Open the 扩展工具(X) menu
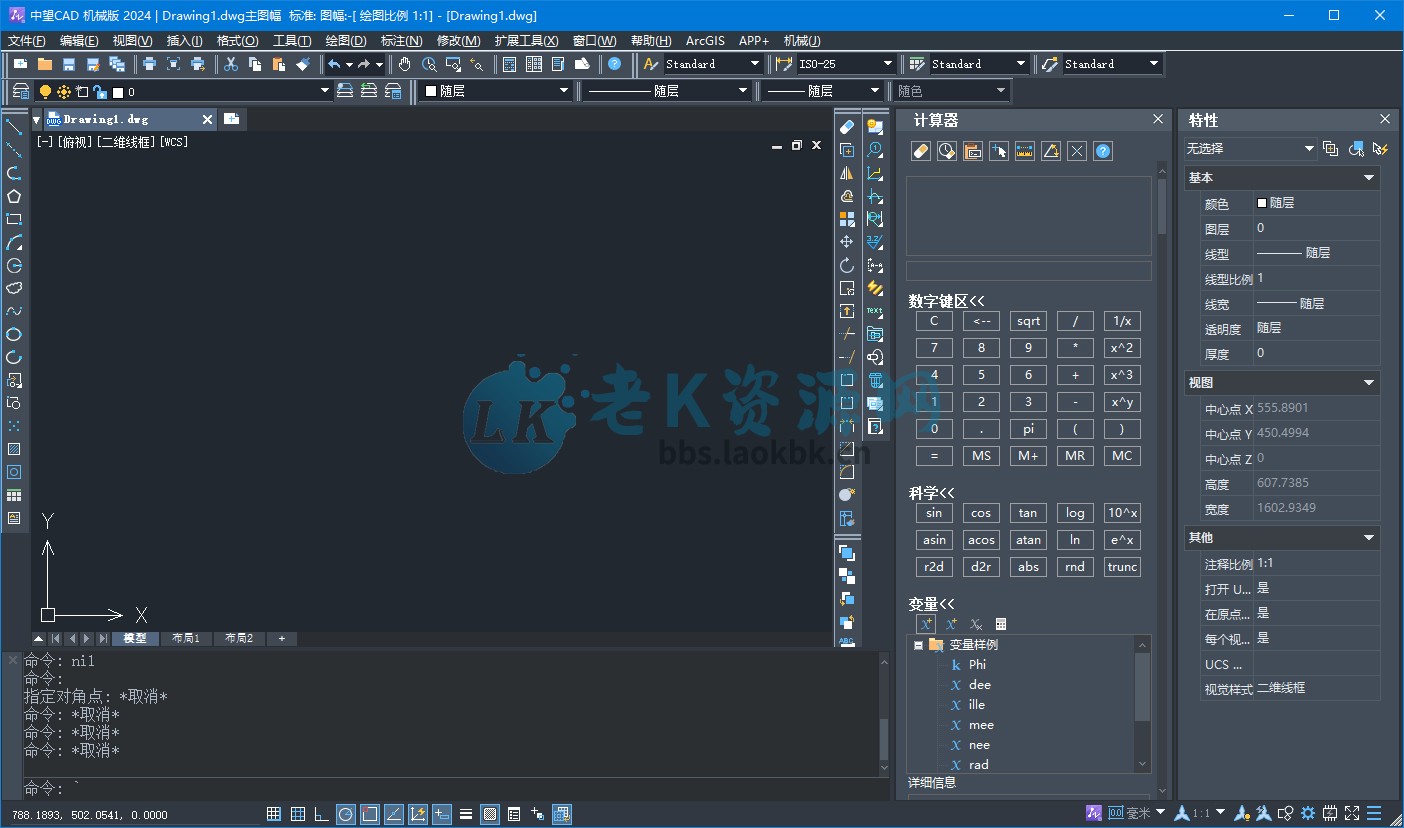This screenshot has width=1404, height=828. 526,41
